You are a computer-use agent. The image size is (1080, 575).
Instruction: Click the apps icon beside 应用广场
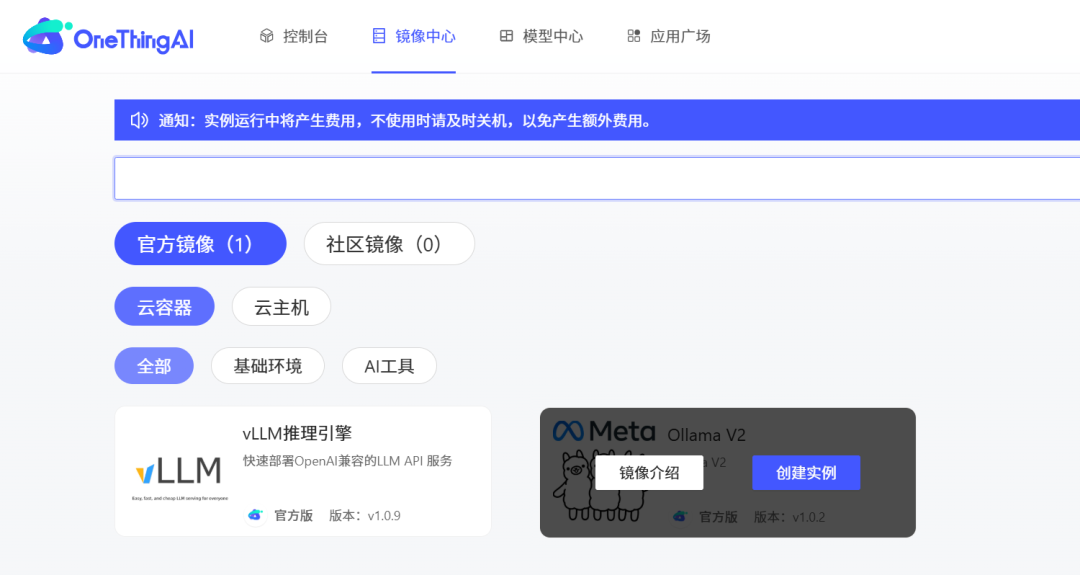pyautogui.click(x=633, y=36)
